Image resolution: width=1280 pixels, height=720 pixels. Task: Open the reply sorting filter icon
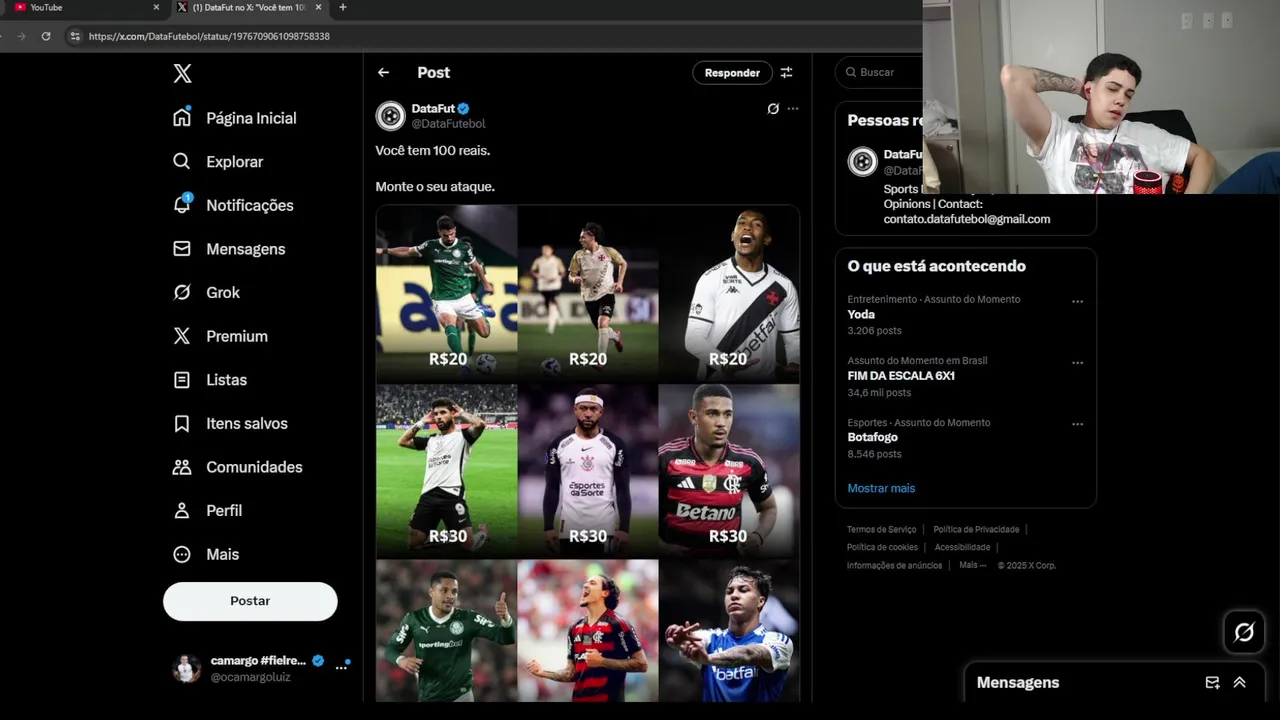pos(786,72)
